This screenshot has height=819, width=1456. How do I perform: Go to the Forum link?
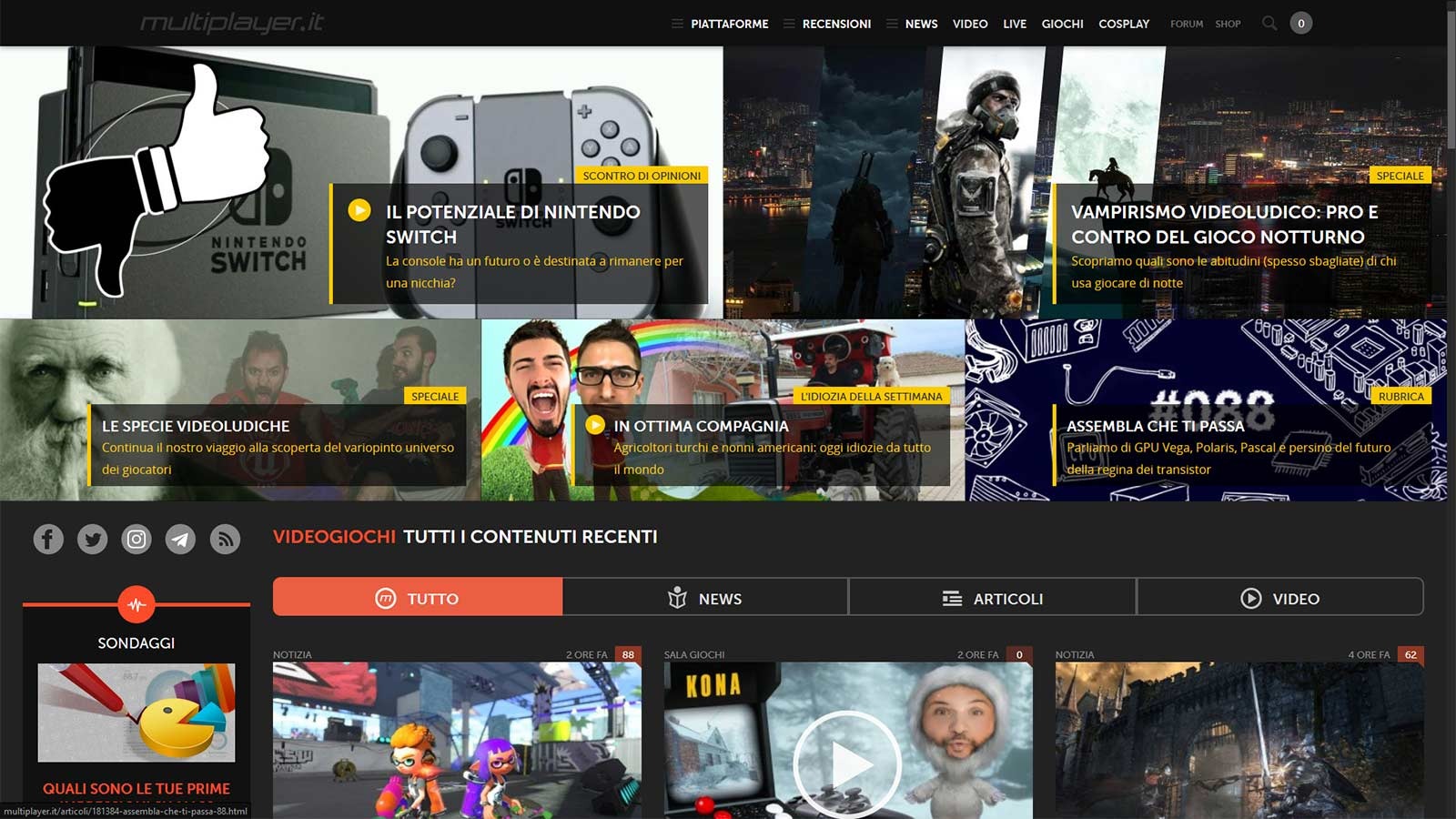(1187, 24)
